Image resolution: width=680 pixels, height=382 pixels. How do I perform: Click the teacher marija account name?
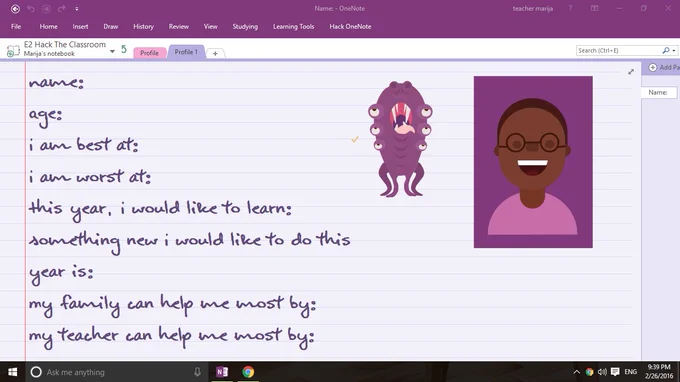click(533, 9)
